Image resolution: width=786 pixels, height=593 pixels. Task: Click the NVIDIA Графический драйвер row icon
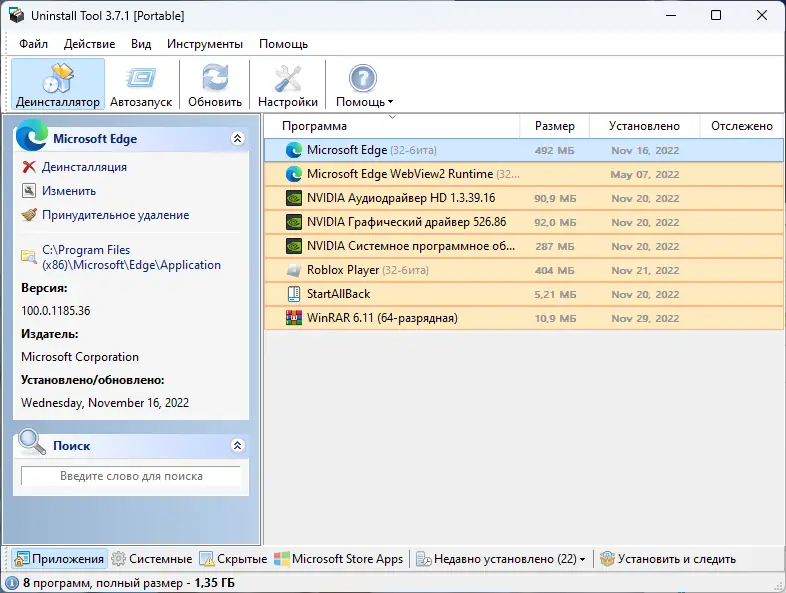click(x=294, y=223)
